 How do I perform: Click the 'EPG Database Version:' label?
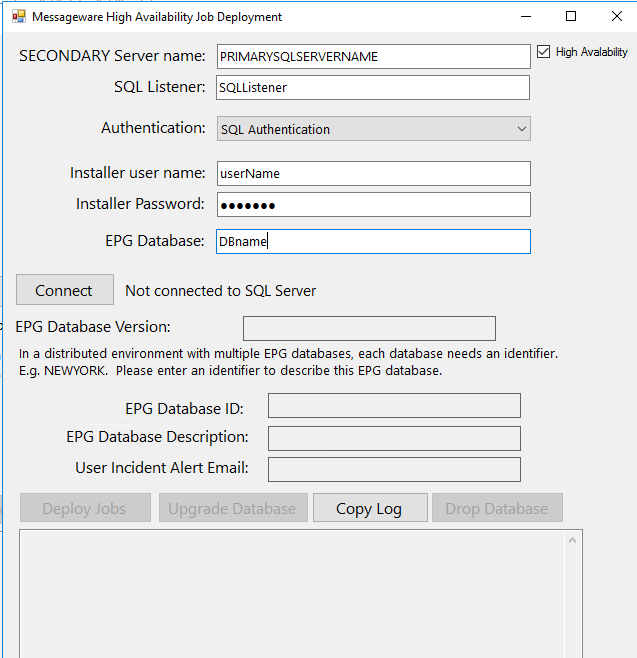pyautogui.click(x=93, y=327)
